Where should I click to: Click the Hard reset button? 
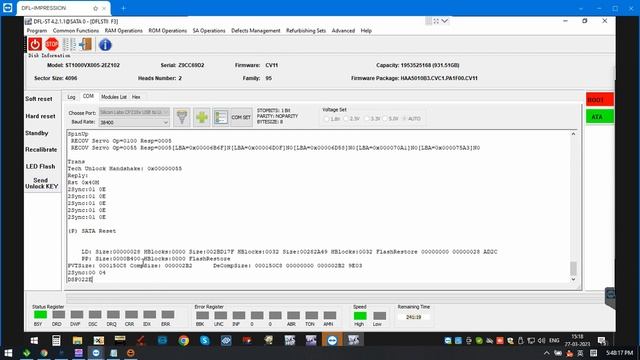click(40, 116)
